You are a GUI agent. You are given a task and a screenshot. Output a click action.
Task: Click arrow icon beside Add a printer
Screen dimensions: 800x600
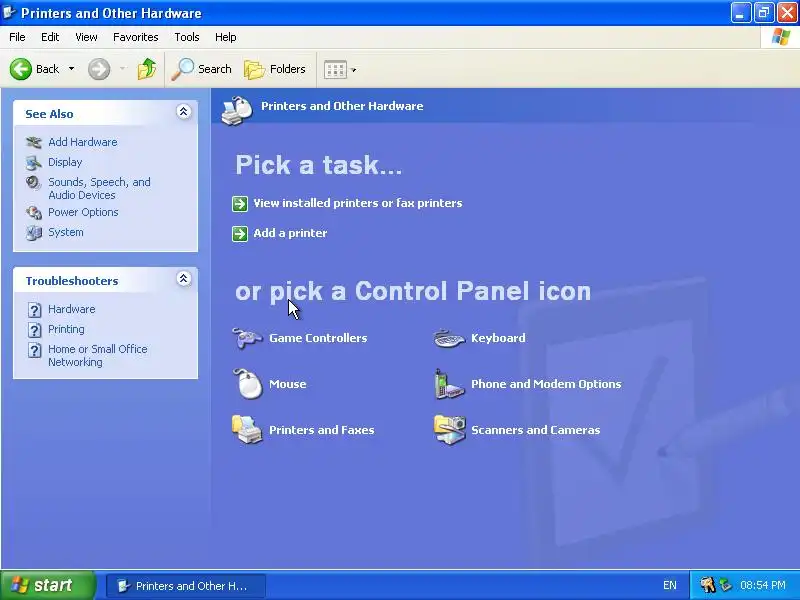[x=240, y=234]
